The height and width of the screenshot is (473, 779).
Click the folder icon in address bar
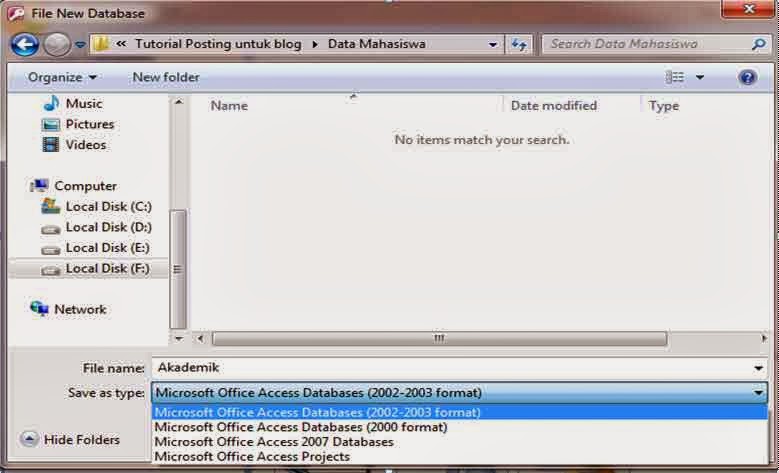click(101, 44)
